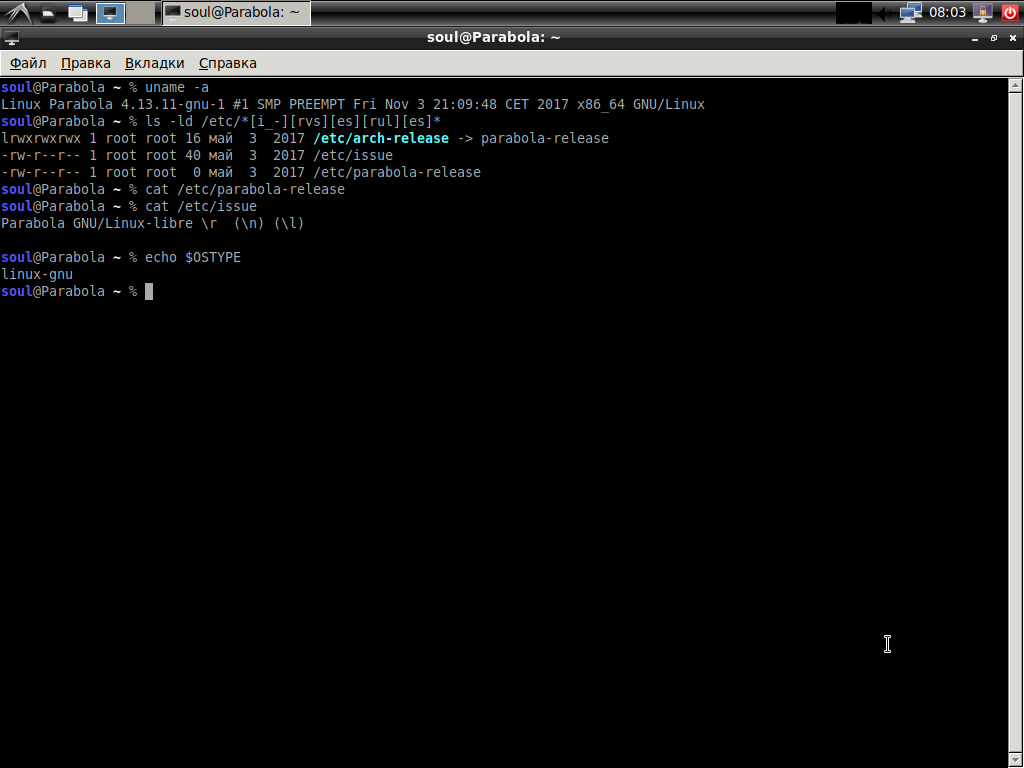Click the 'ls -ld /etc/' command text
Image resolution: width=1024 pixels, height=768 pixels.
click(293, 121)
